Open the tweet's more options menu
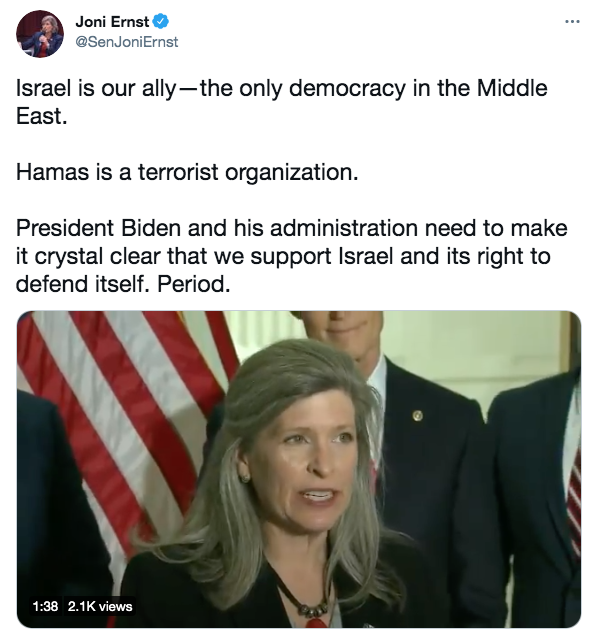The image size is (598, 640). pyautogui.click(x=572, y=22)
